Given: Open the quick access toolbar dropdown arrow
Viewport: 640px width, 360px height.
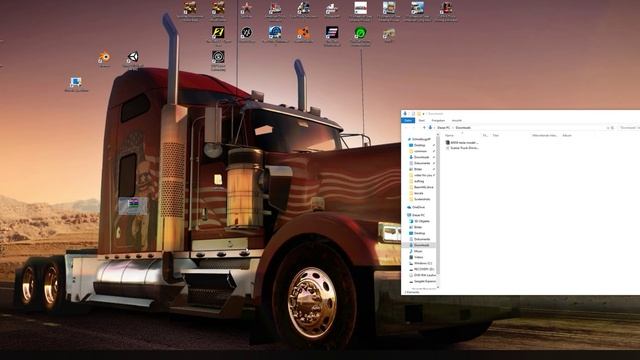Looking at the screenshot, I should point(424,114).
